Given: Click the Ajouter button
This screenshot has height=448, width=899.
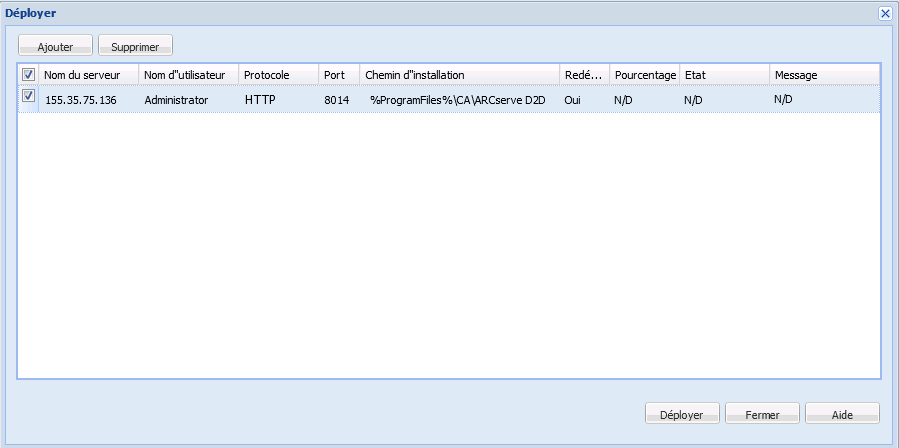Looking at the screenshot, I should tap(55, 45).
